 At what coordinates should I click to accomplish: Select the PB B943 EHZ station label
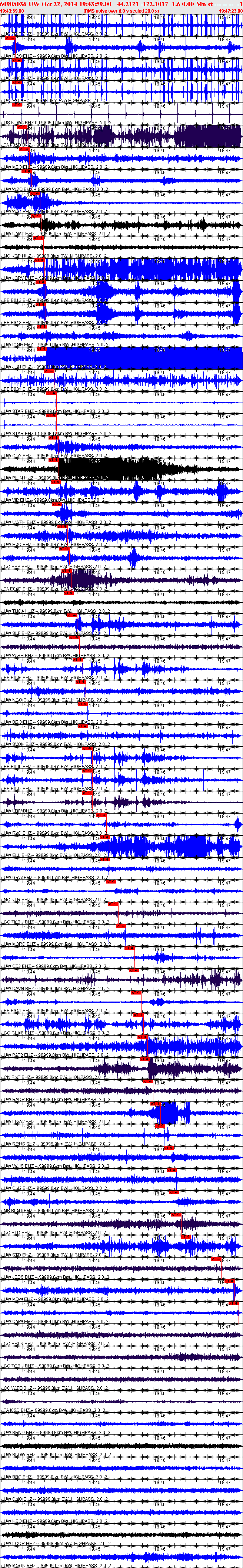click(56, 322)
